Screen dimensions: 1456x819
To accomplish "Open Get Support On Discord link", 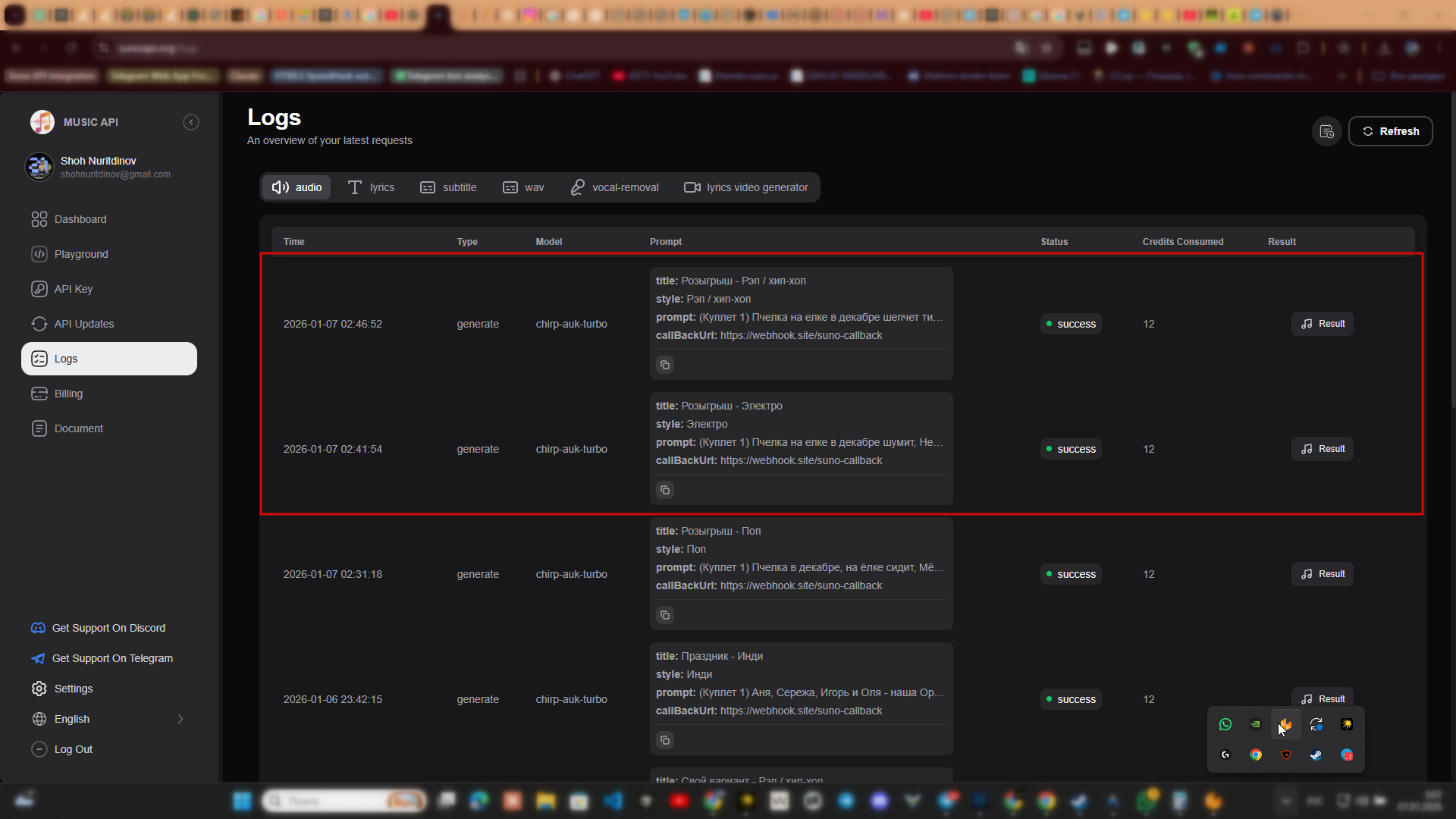I will (108, 628).
